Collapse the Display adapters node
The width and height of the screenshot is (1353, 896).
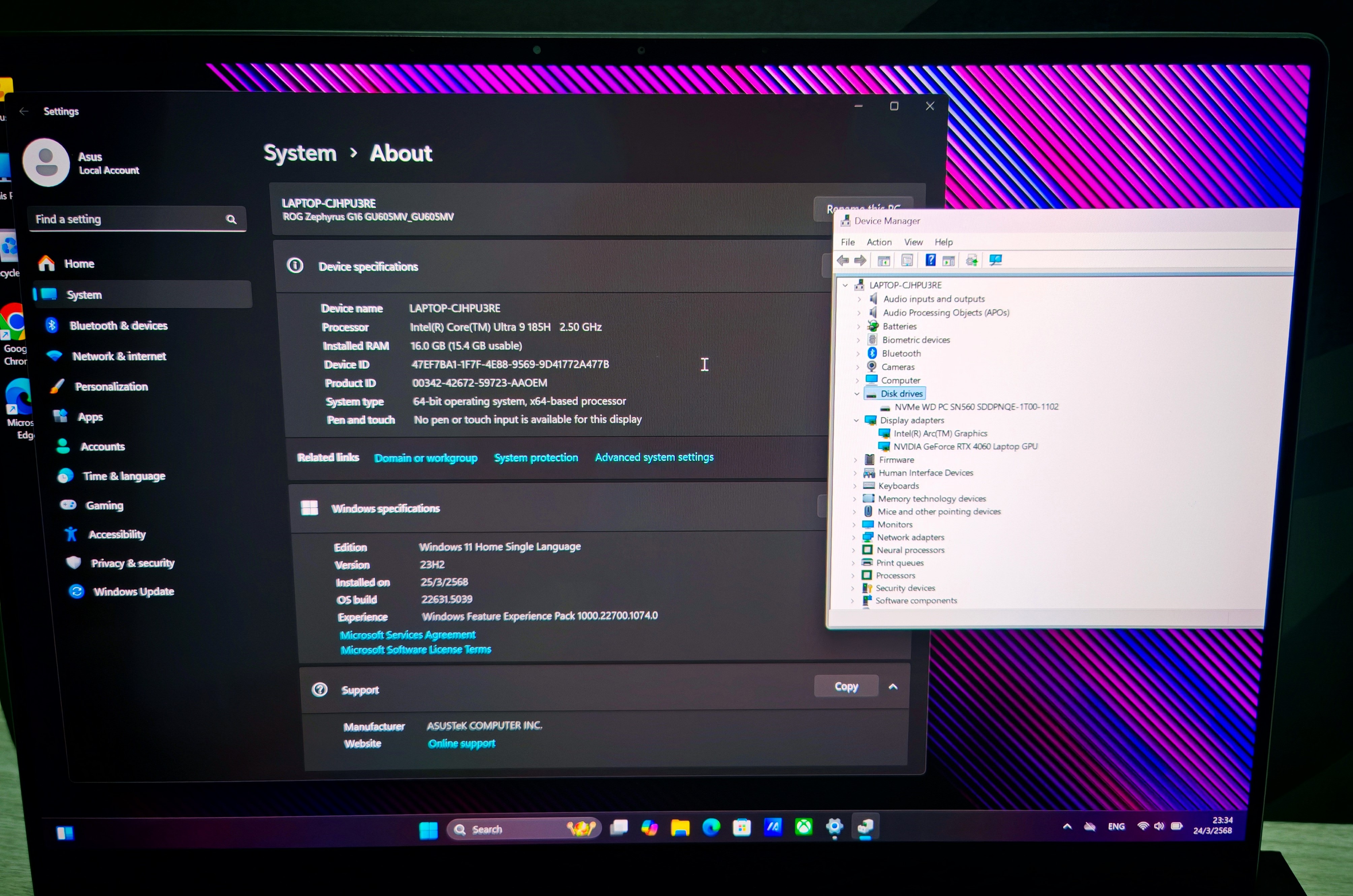856,421
